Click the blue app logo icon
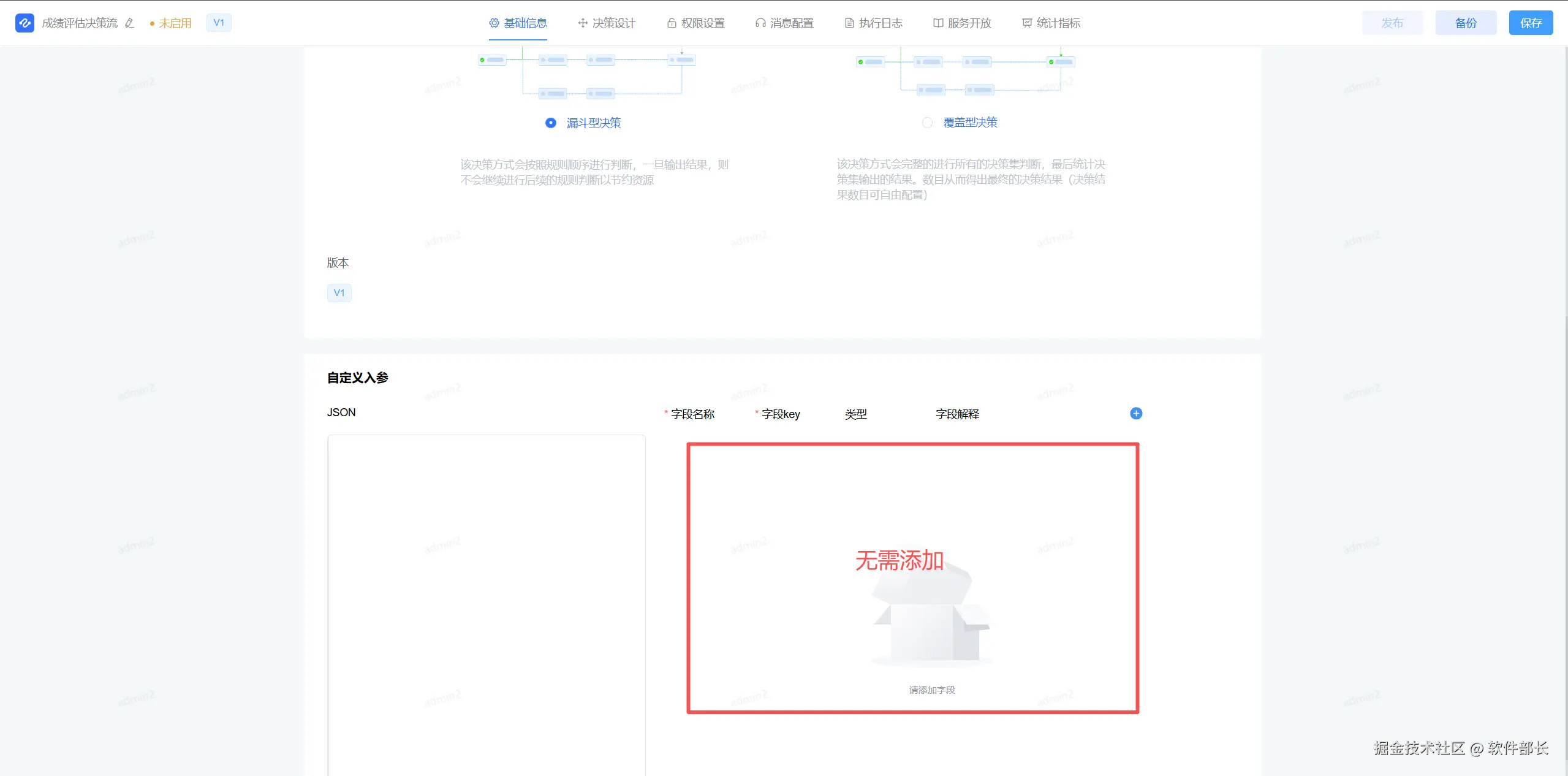The image size is (1568, 776). tap(25, 23)
